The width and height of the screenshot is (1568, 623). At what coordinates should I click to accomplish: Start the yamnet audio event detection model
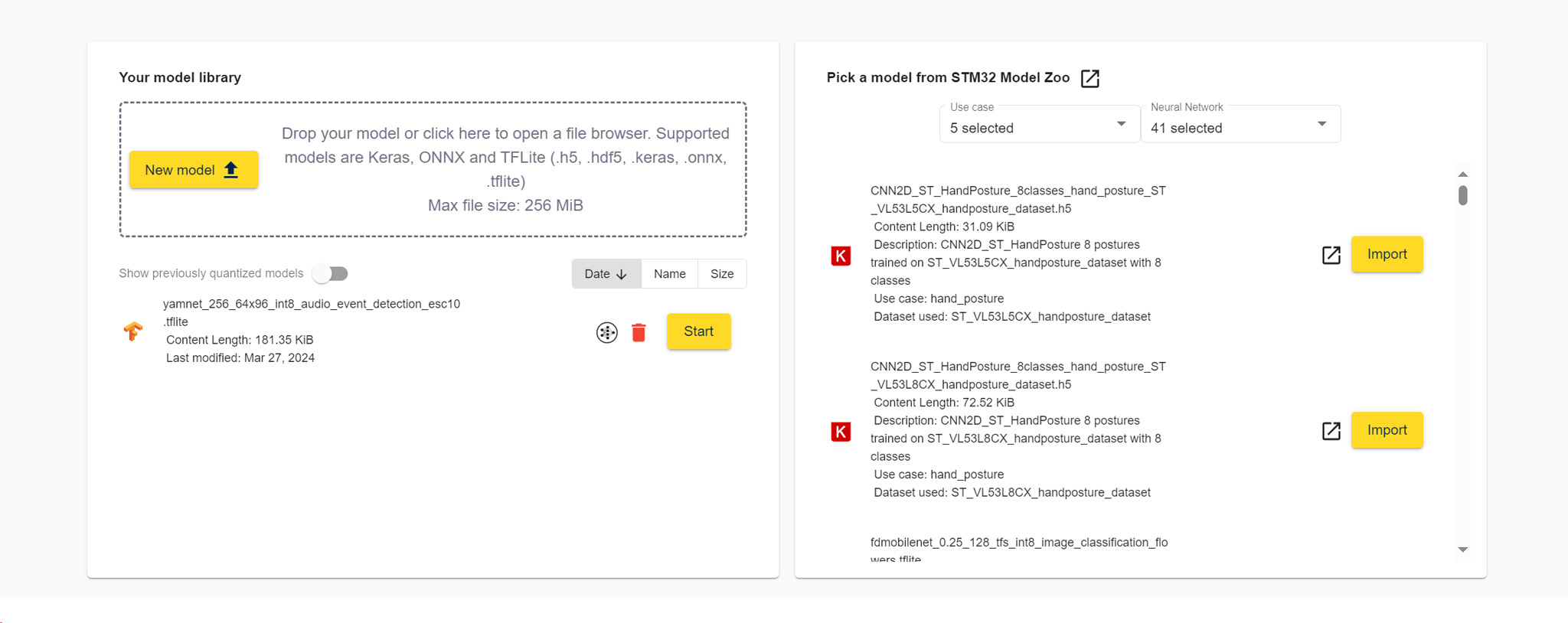pyautogui.click(x=698, y=331)
